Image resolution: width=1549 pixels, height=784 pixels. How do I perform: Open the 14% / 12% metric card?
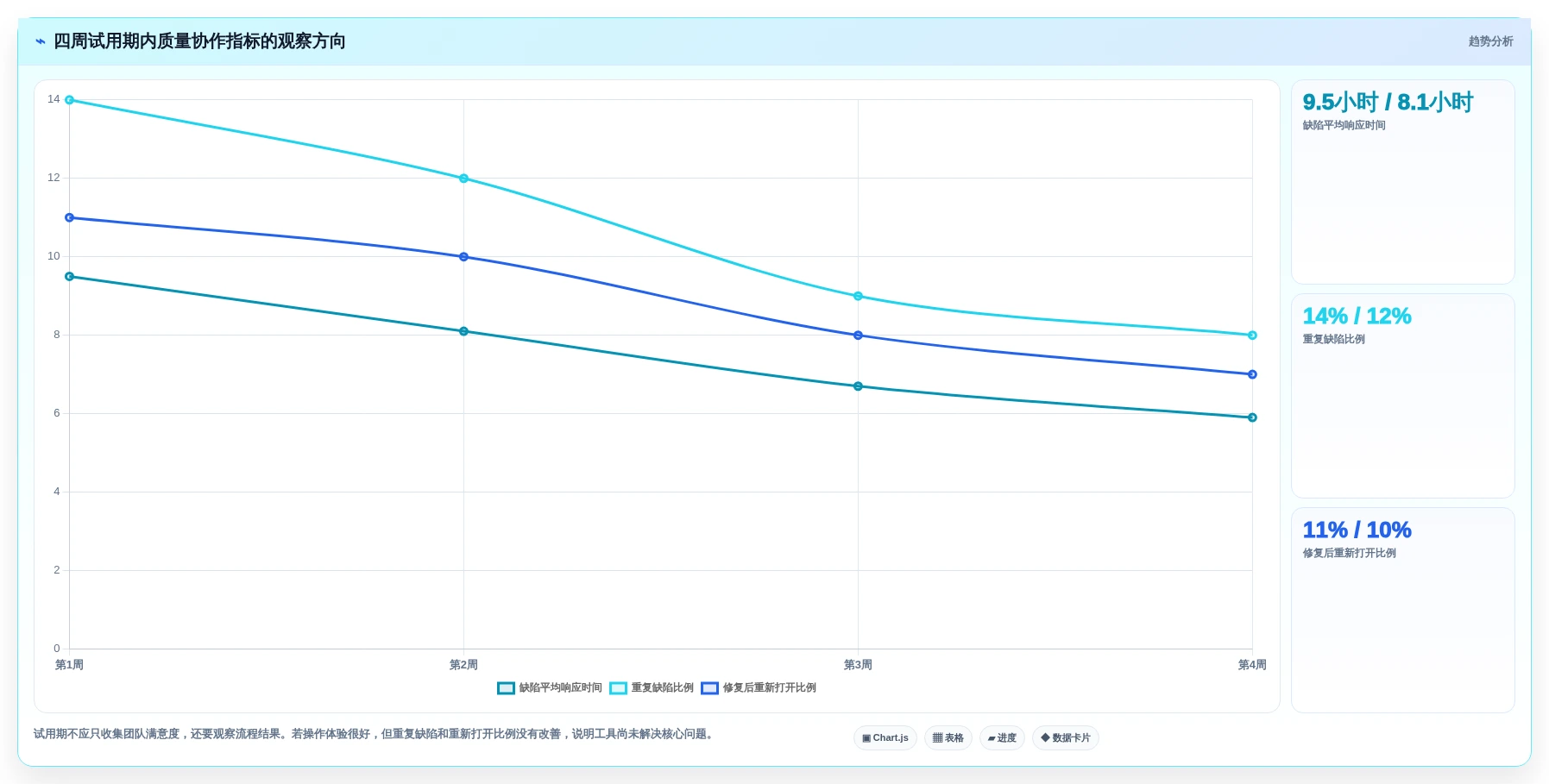coord(1403,396)
